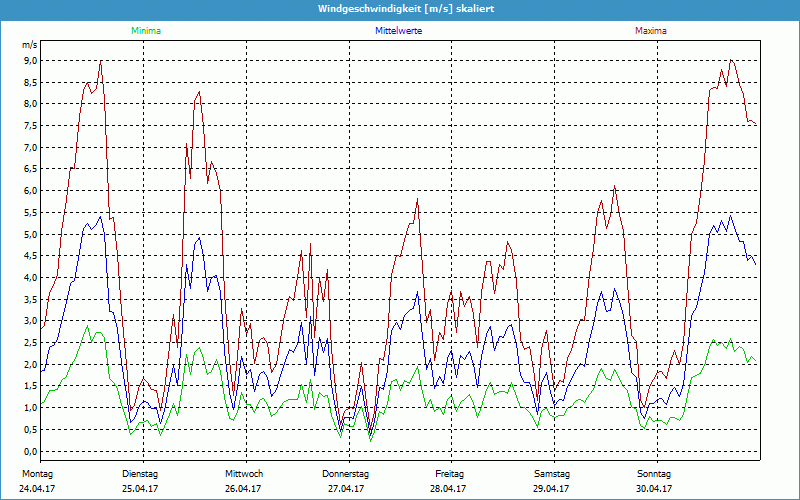
Task: Click the 'Windgeschwindigkeit [m/s] skaliert' chart title
Action: [x=406, y=9]
